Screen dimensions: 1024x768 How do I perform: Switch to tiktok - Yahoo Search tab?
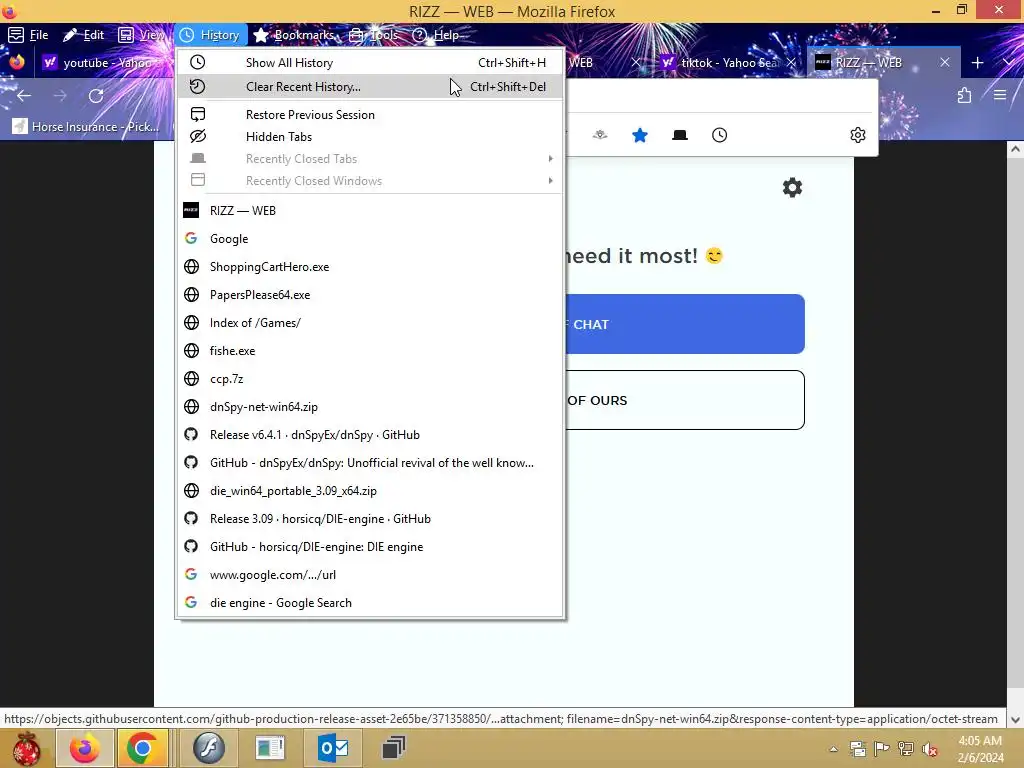tap(718, 63)
